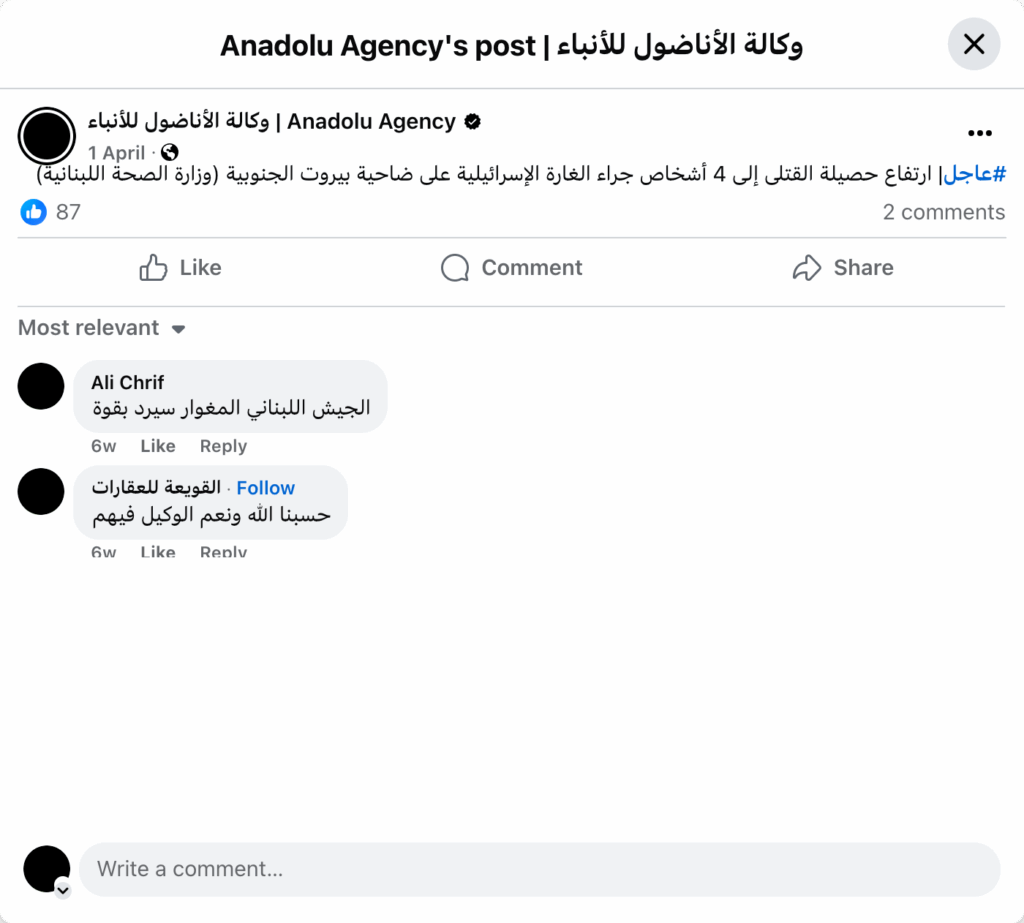Click Anadolu Agency's profile picture
1024x923 pixels.
[47, 135]
